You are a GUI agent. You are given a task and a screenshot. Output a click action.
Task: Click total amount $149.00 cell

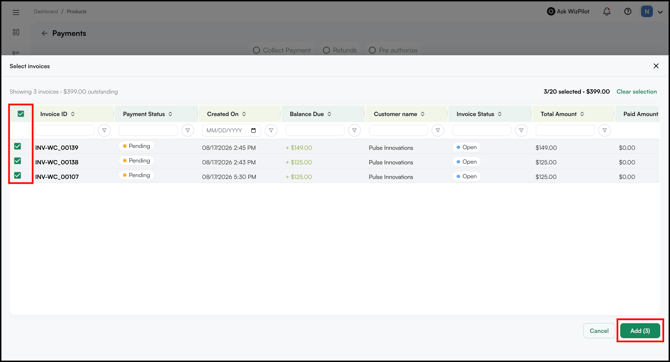546,148
